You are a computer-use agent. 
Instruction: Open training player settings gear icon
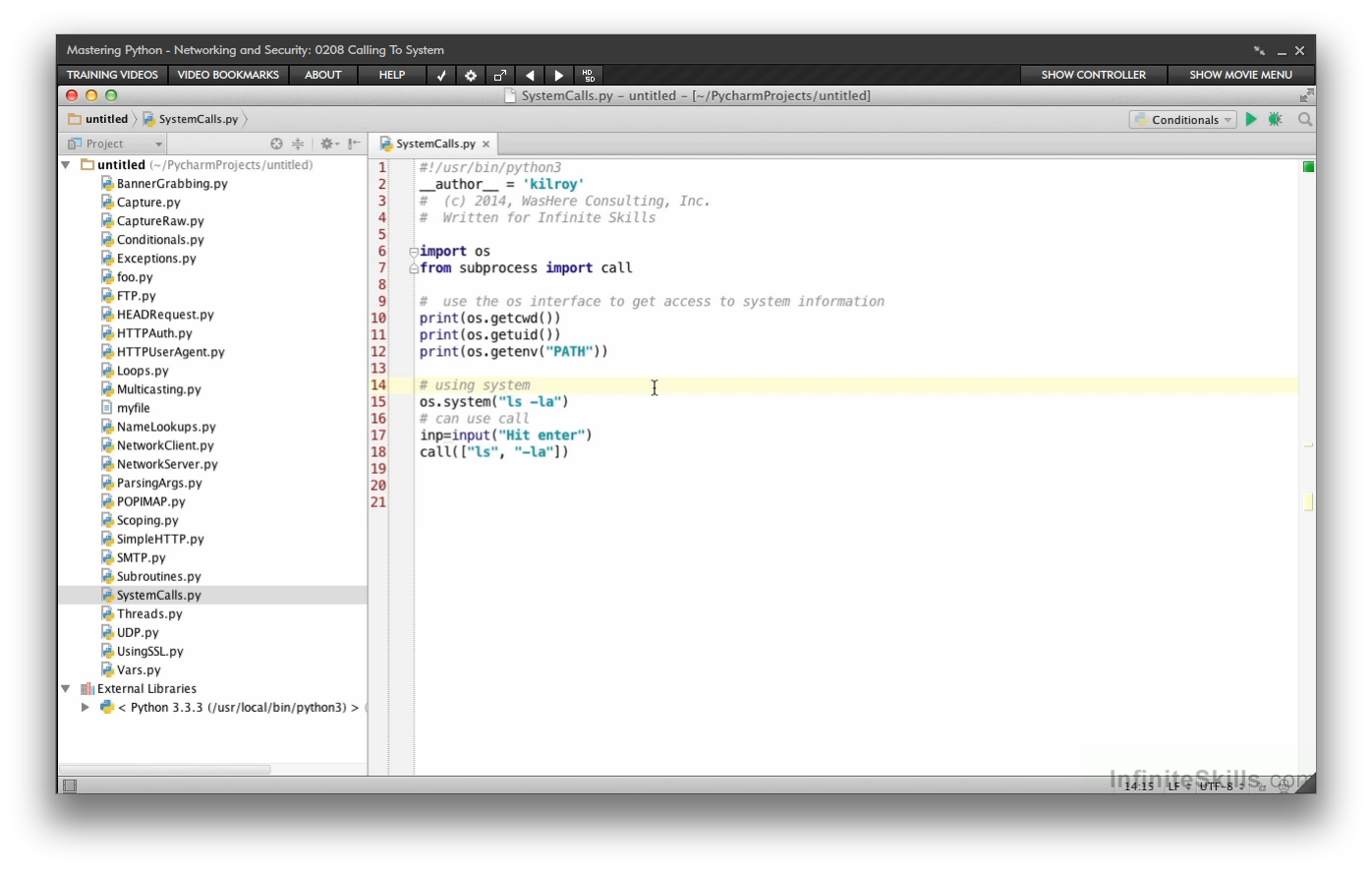click(x=471, y=75)
